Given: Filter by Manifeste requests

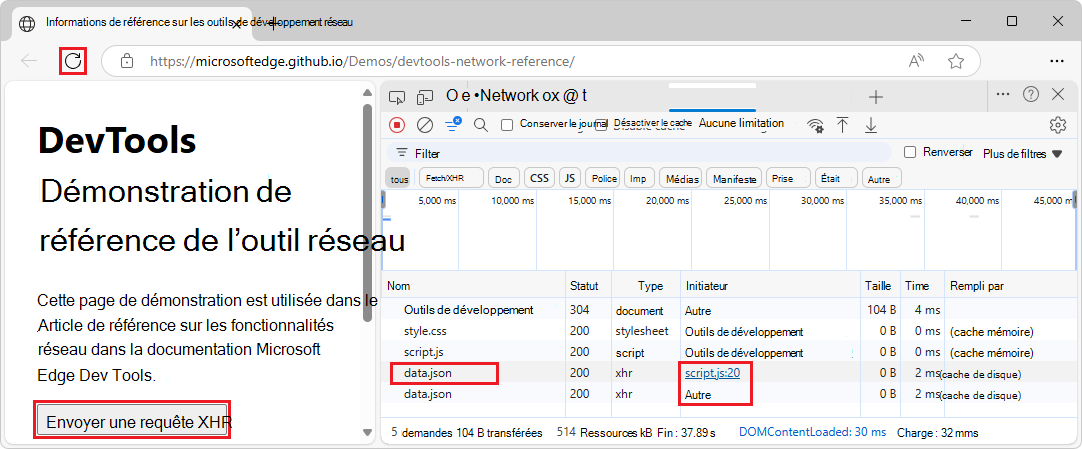Looking at the screenshot, I should [x=734, y=179].
